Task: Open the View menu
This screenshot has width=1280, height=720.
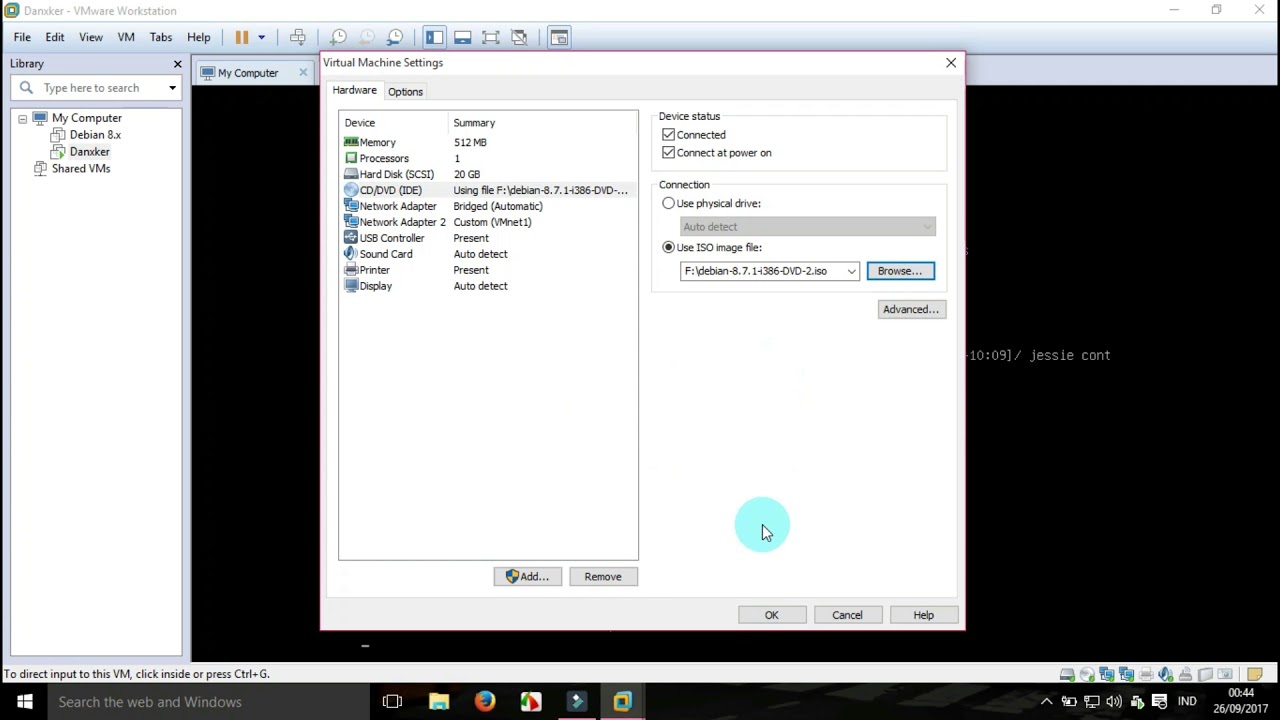Action: point(91,37)
